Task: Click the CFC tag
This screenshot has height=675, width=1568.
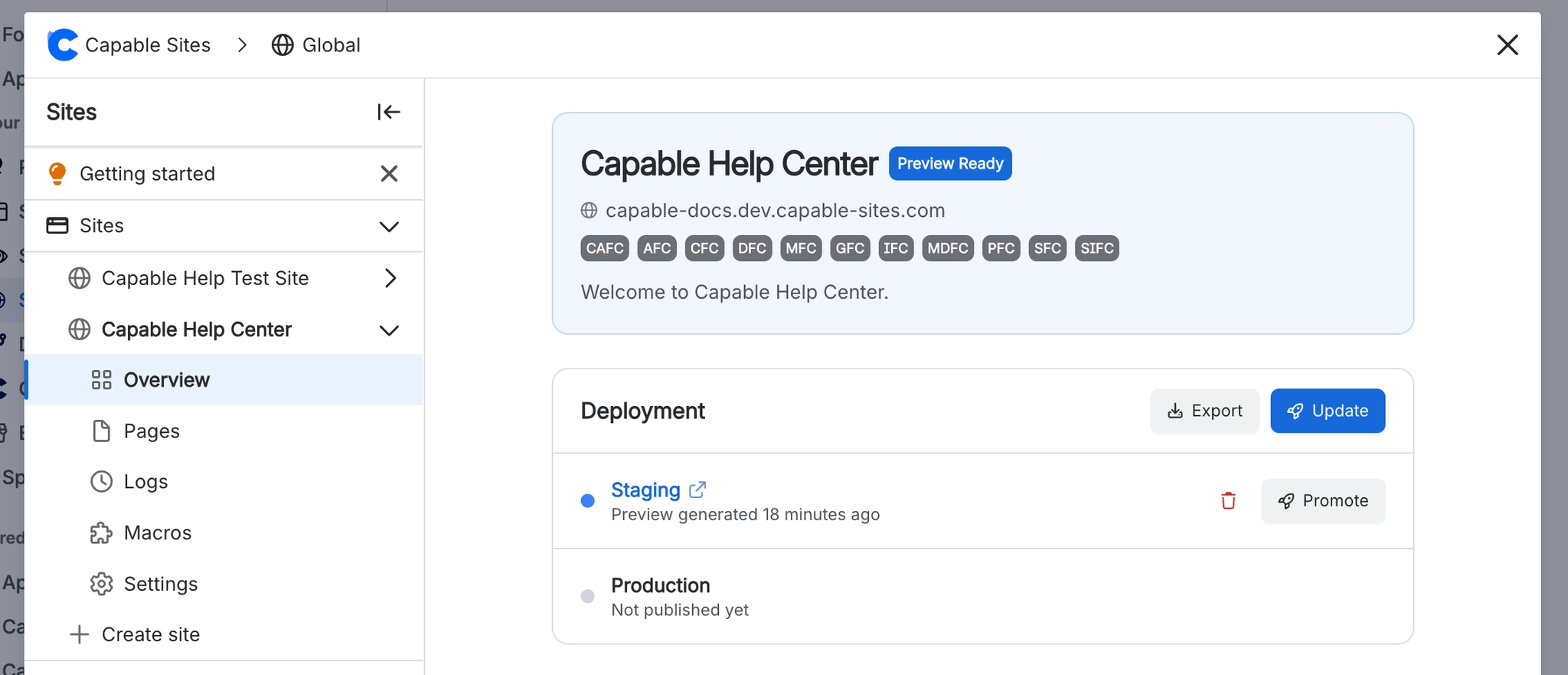Action: coord(704,248)
